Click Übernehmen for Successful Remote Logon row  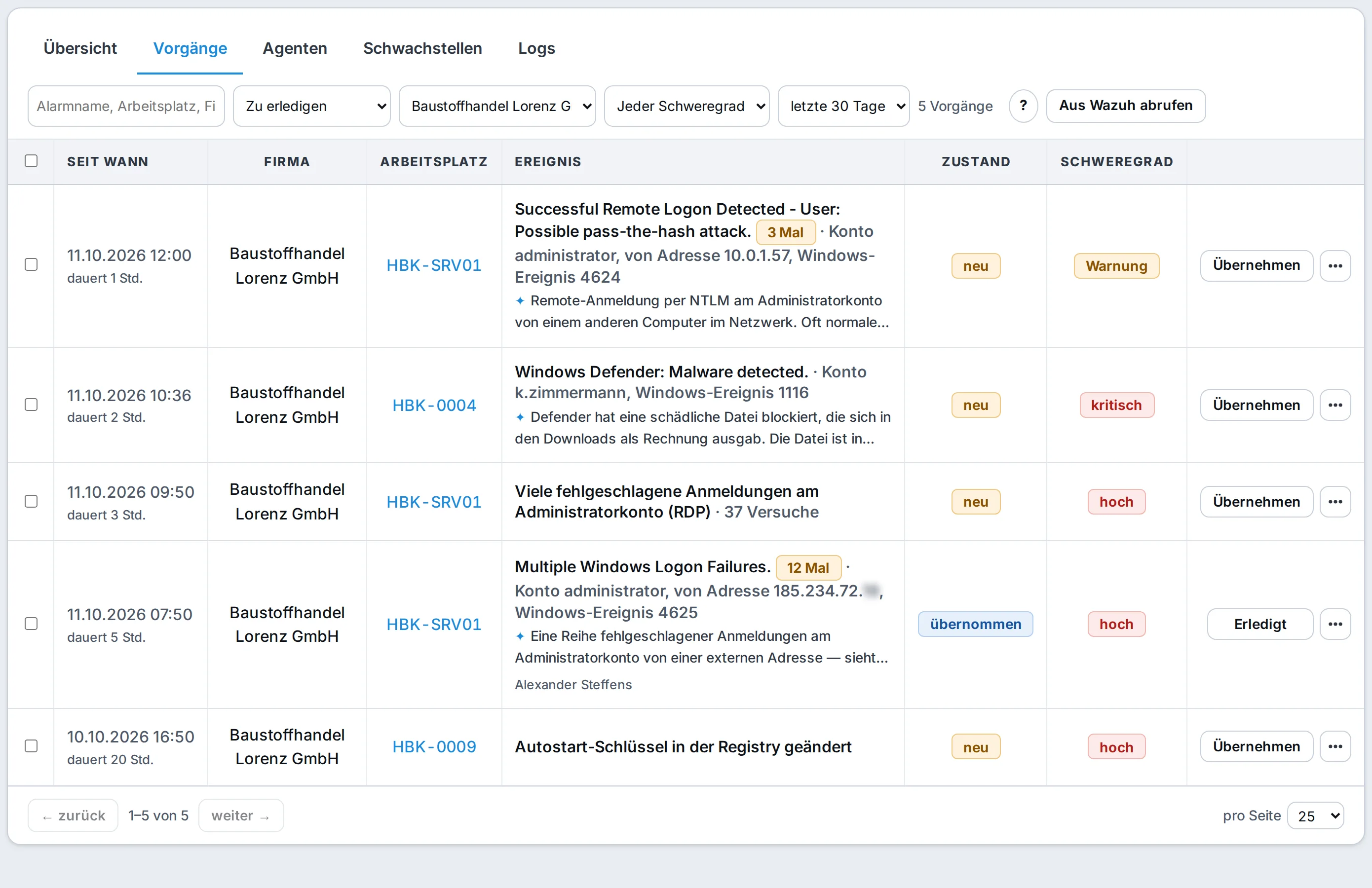(1256, 265)
